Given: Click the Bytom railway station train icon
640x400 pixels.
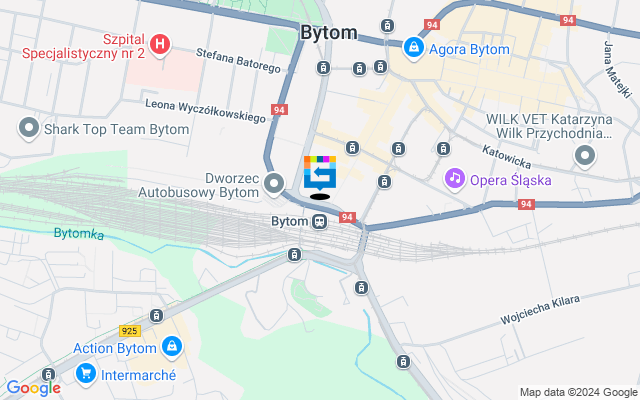Looking at the screenshot, I should coord(320,222).
